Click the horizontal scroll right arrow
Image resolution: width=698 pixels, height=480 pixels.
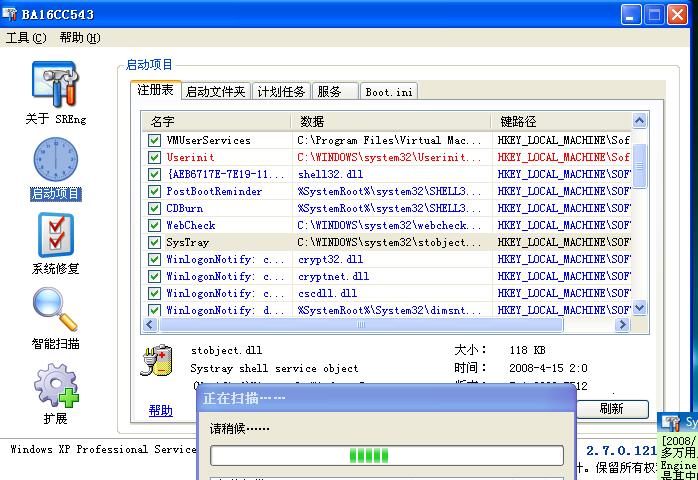(622, 325)
